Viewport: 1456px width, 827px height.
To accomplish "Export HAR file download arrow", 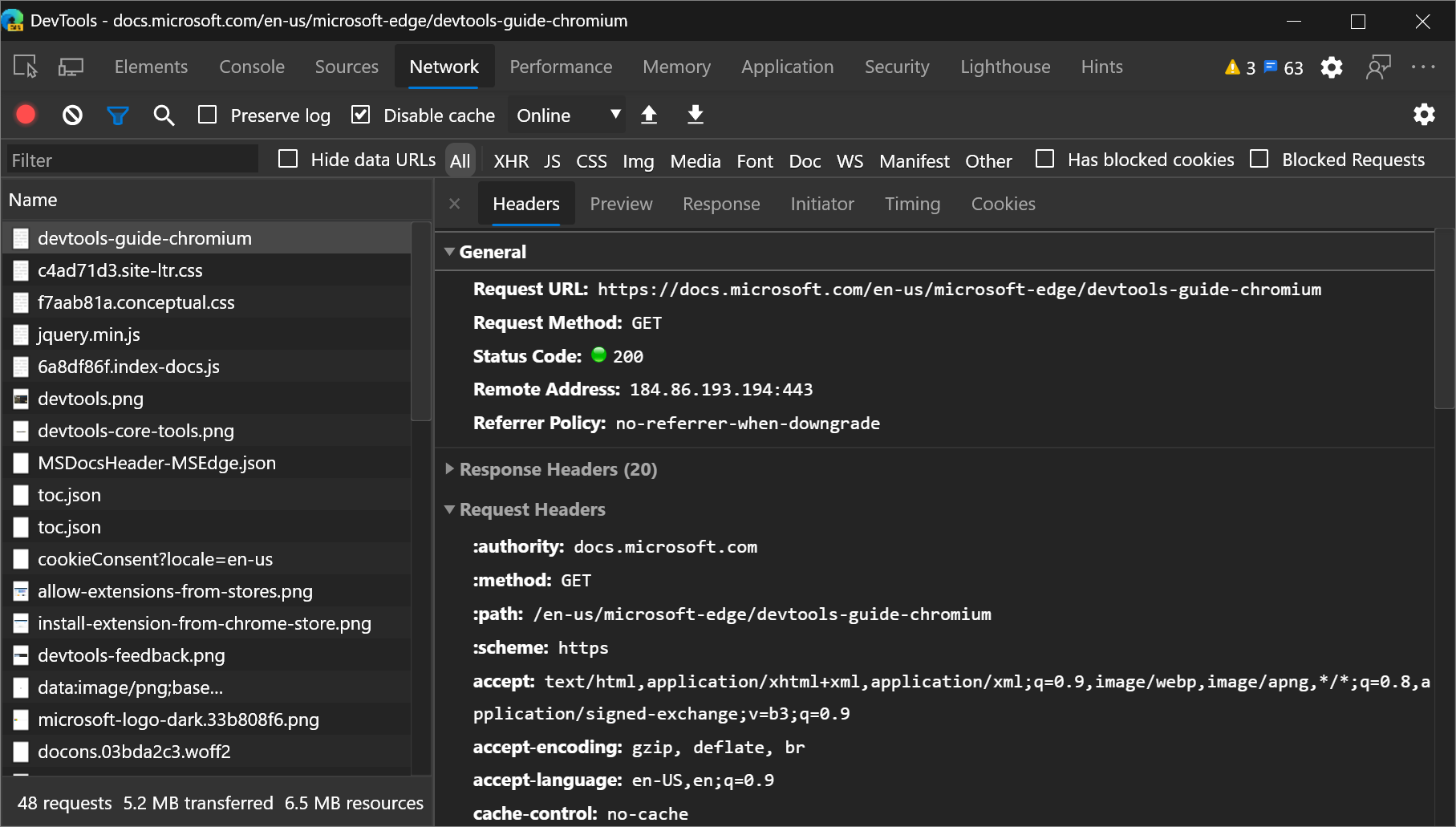I will 696,115.
